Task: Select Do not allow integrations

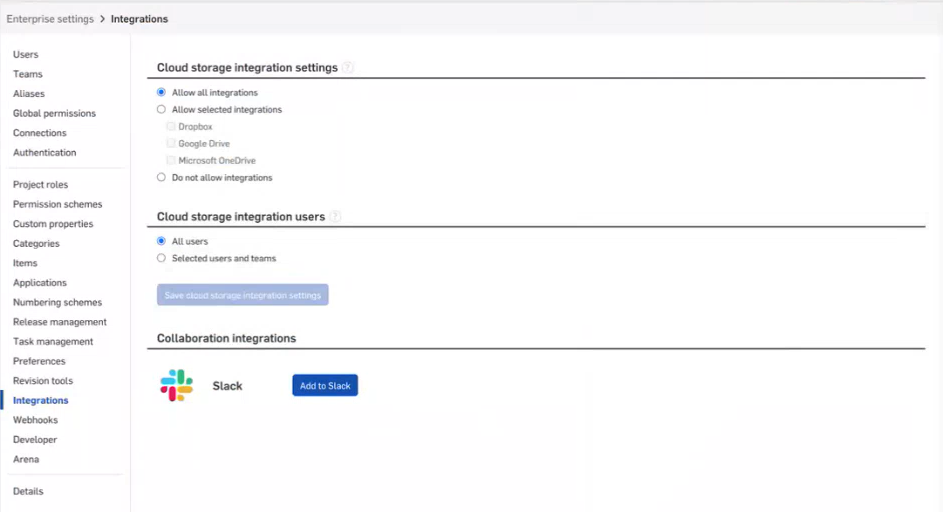Action: pos(161,177)
